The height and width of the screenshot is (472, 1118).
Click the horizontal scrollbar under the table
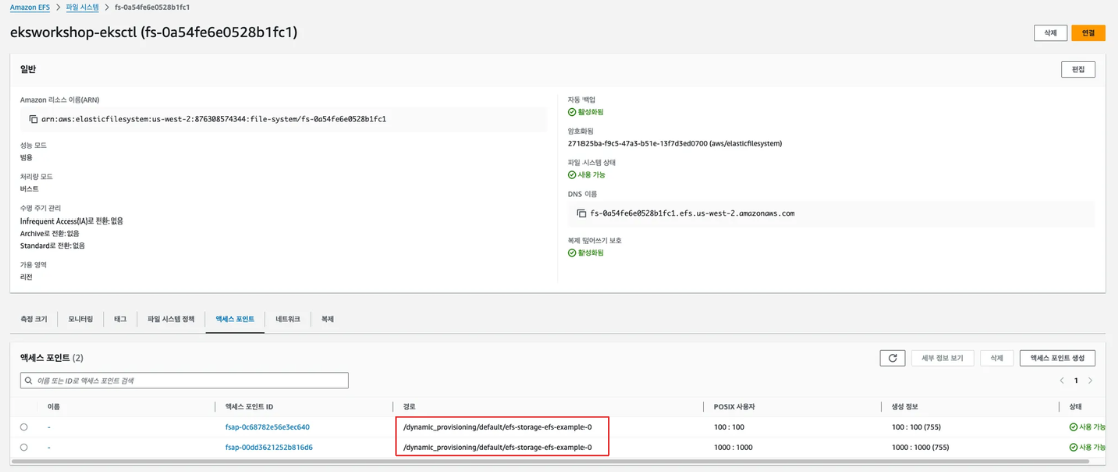(x=548, y=462)
